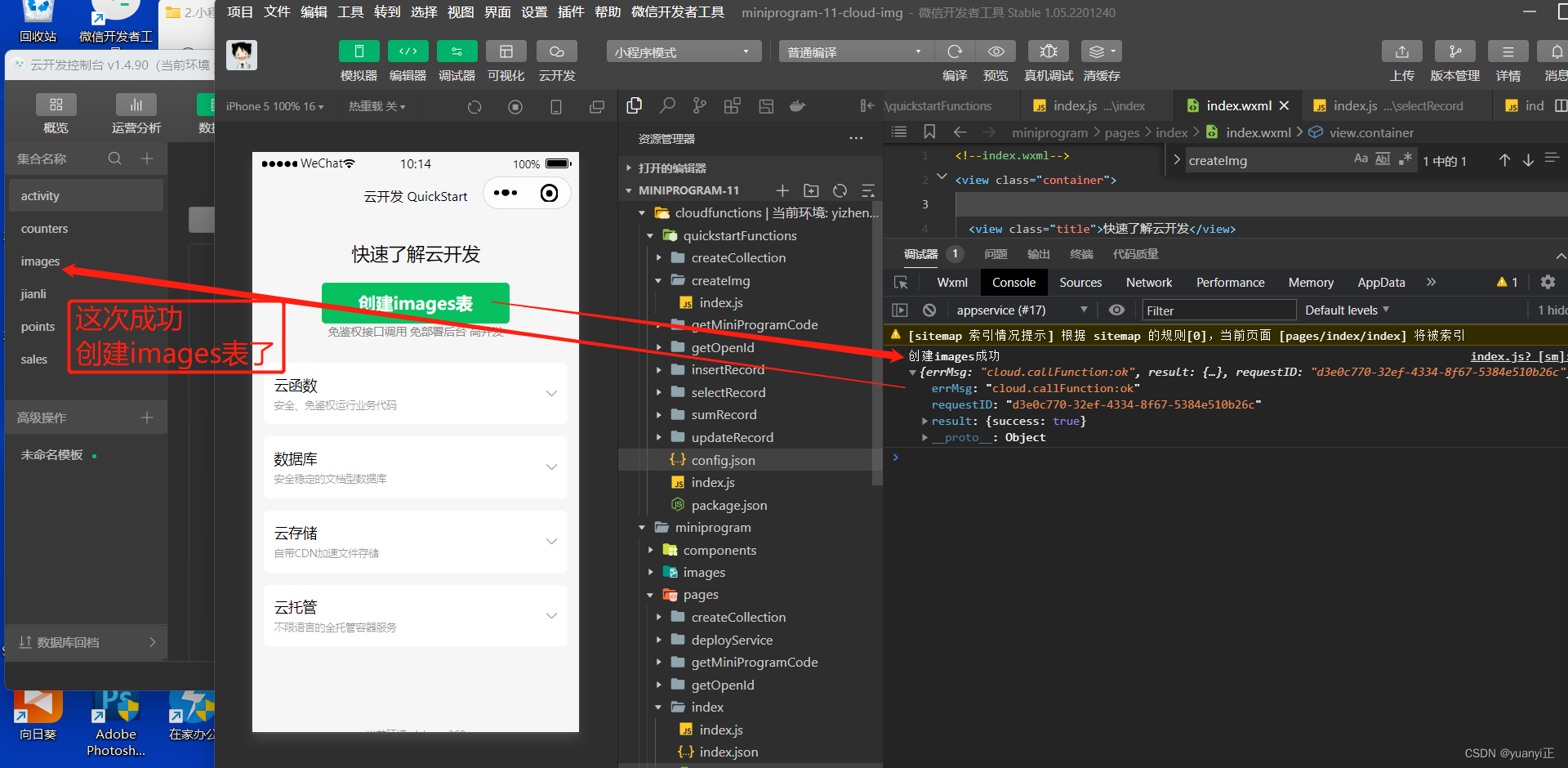Open the compile mode dropdown
This screenshot has height=768, width=1568.
[855, 51]
